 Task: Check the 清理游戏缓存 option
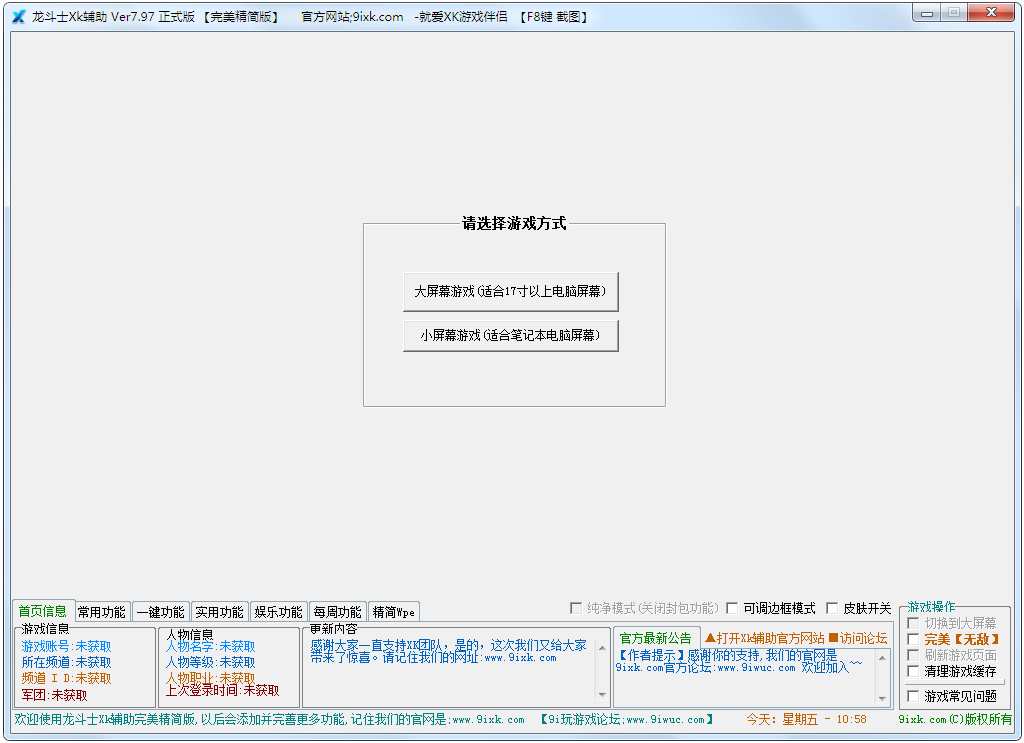coord(912,671)
